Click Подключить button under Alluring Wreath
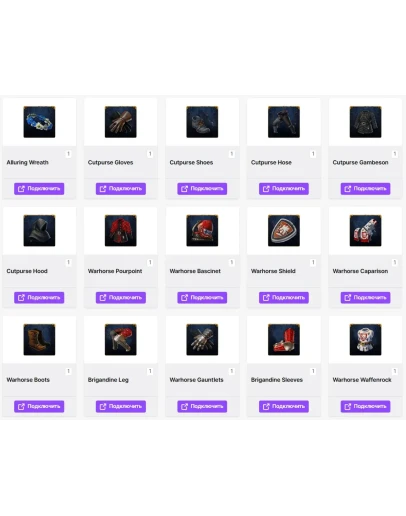The height and width of the screenshot is (516, 406). 39,189
